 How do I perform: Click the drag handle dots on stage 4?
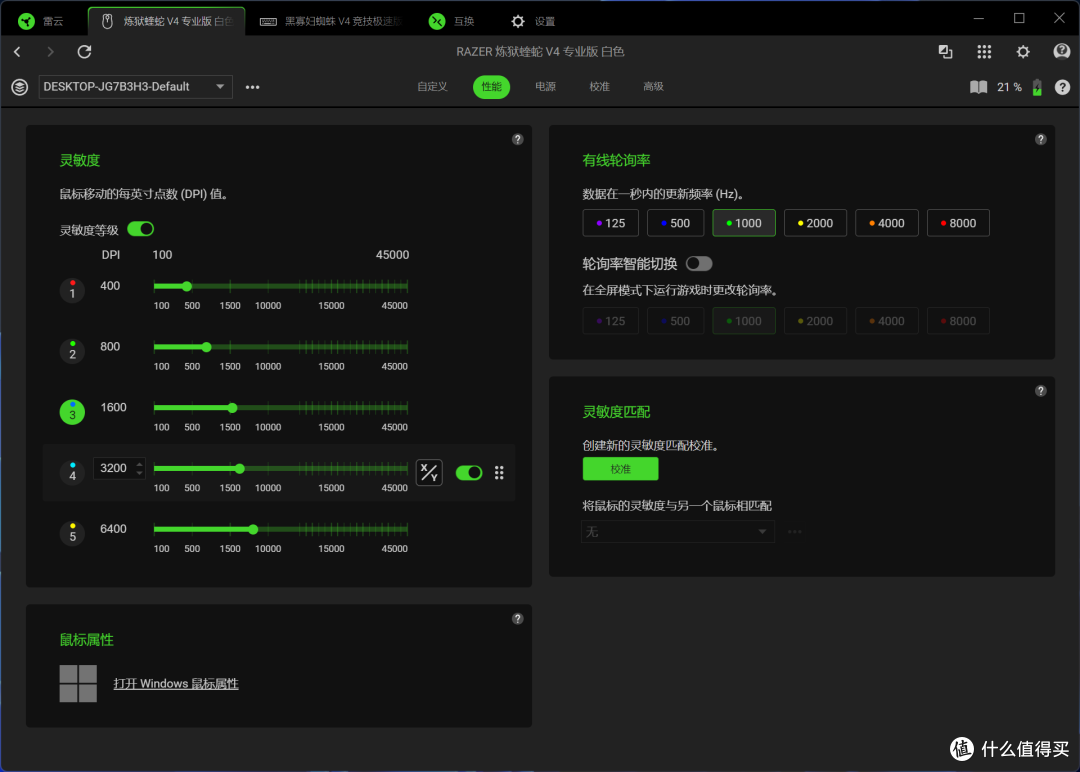[499, 472]
